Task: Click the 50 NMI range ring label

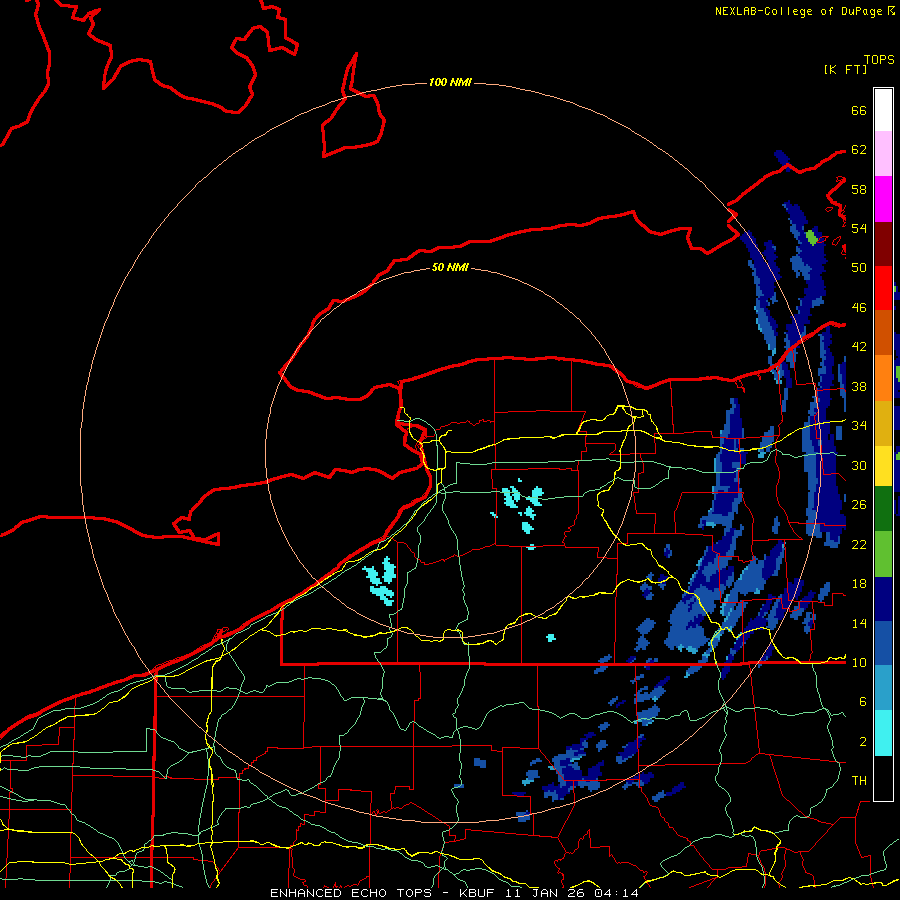Action: click(450, 267)
